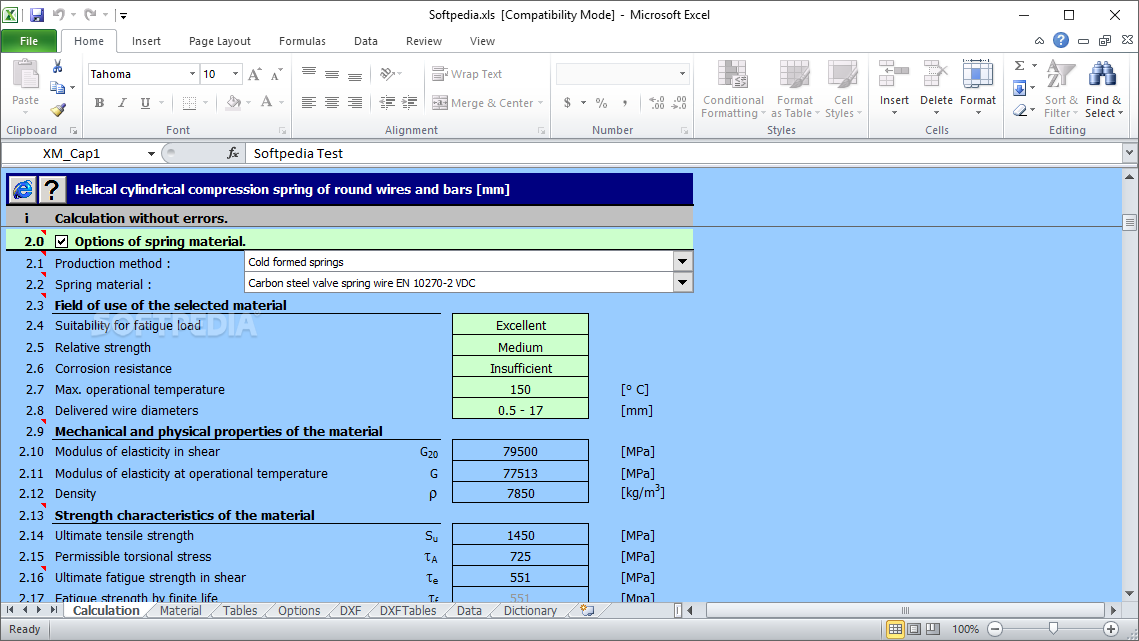Click the Orientation text angle icon
This screenshot has height=641, width=1139.
pyautogui.click(x=388, y=74)
